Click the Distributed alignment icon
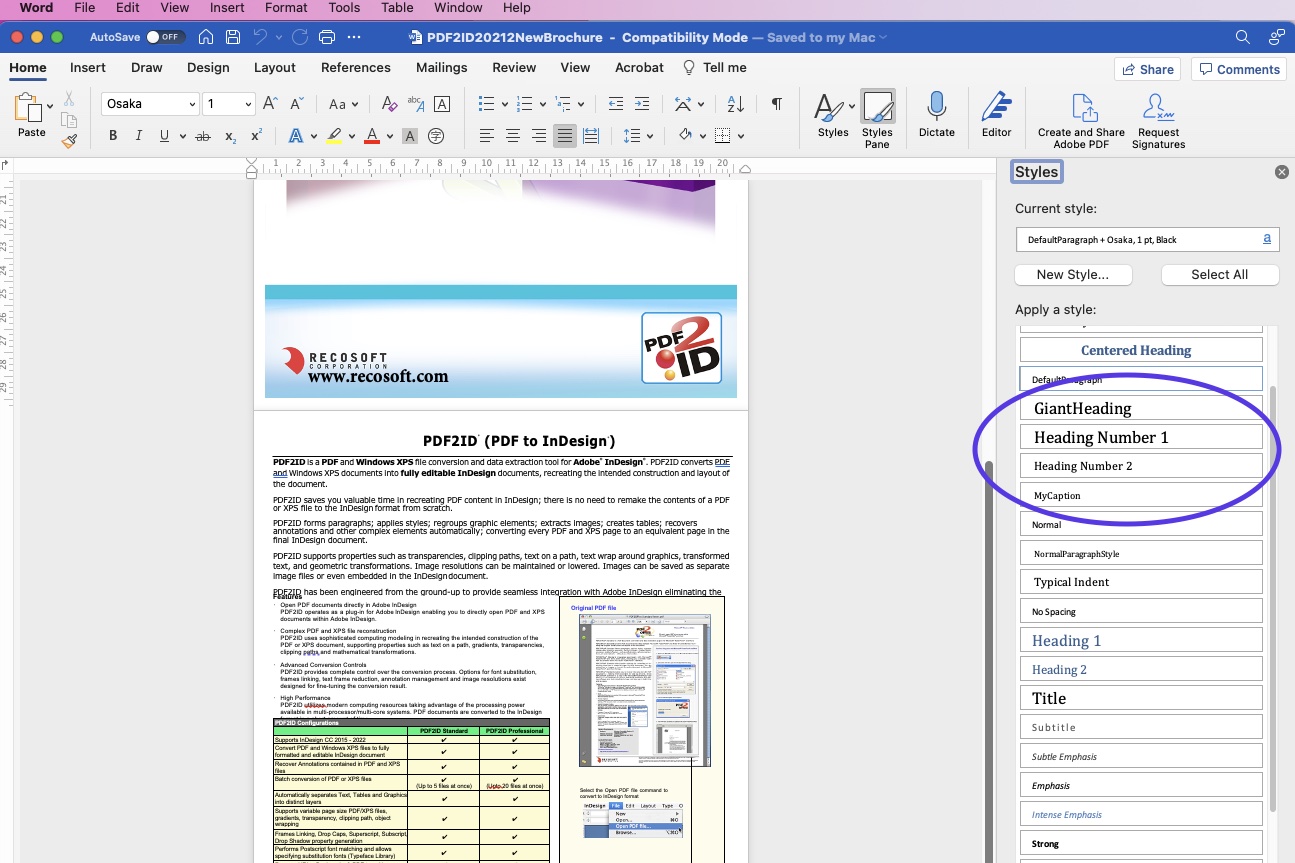The image size is (1295, 863). click(x=591, y=136)
